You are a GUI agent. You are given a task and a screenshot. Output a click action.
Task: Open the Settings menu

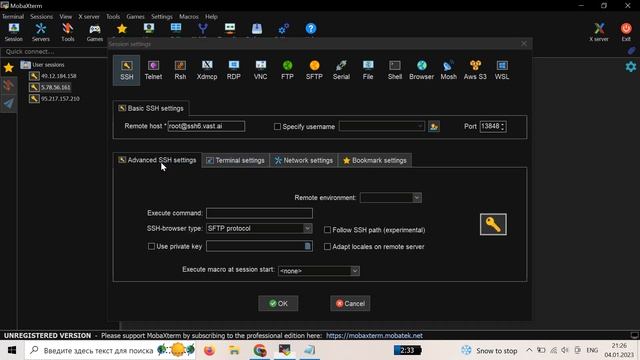(162, 17)
